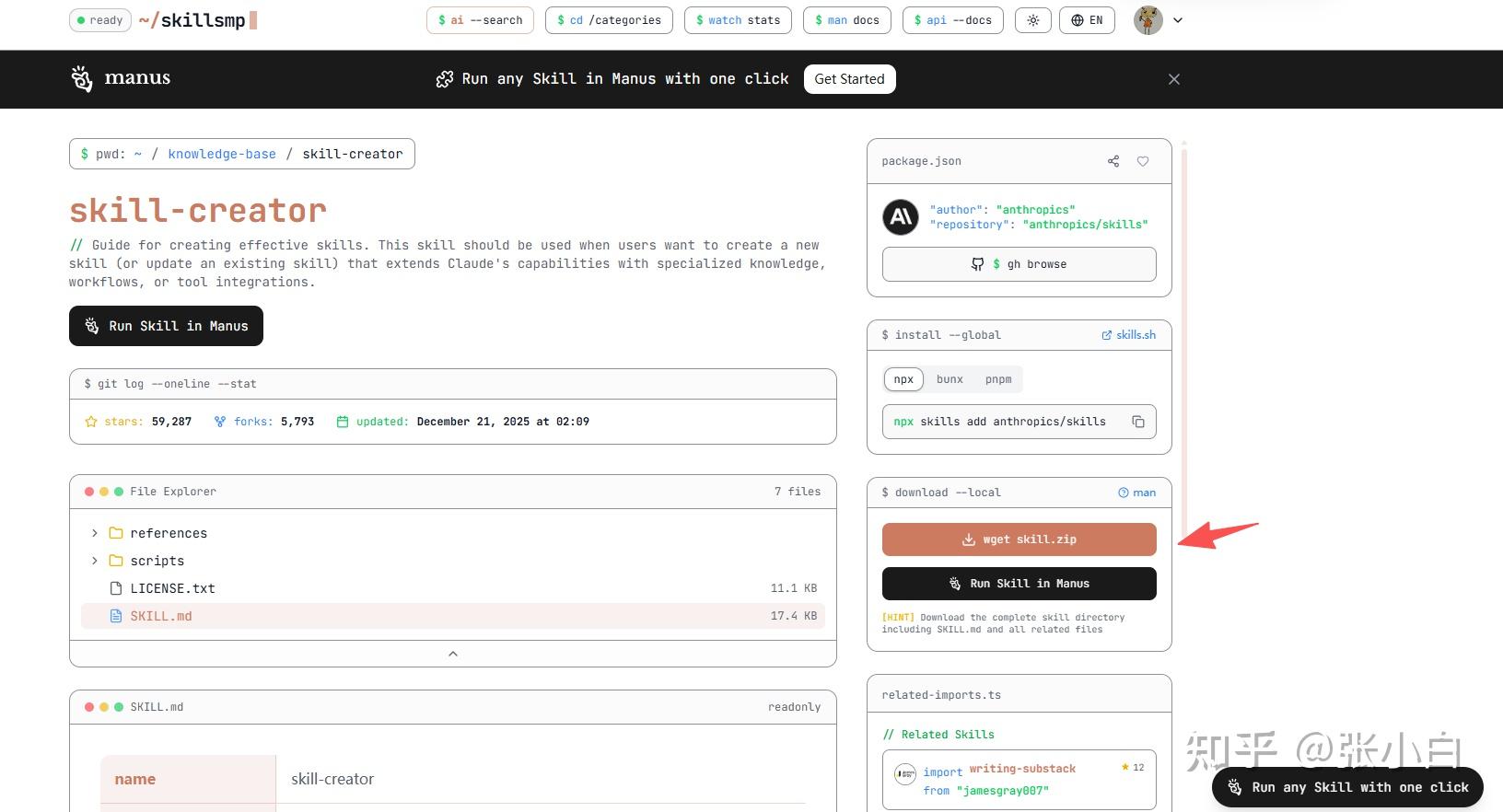Click the Get Started button
This screenshot has width=1503, height=812.
pyautogui.click(x=849, y=79)
